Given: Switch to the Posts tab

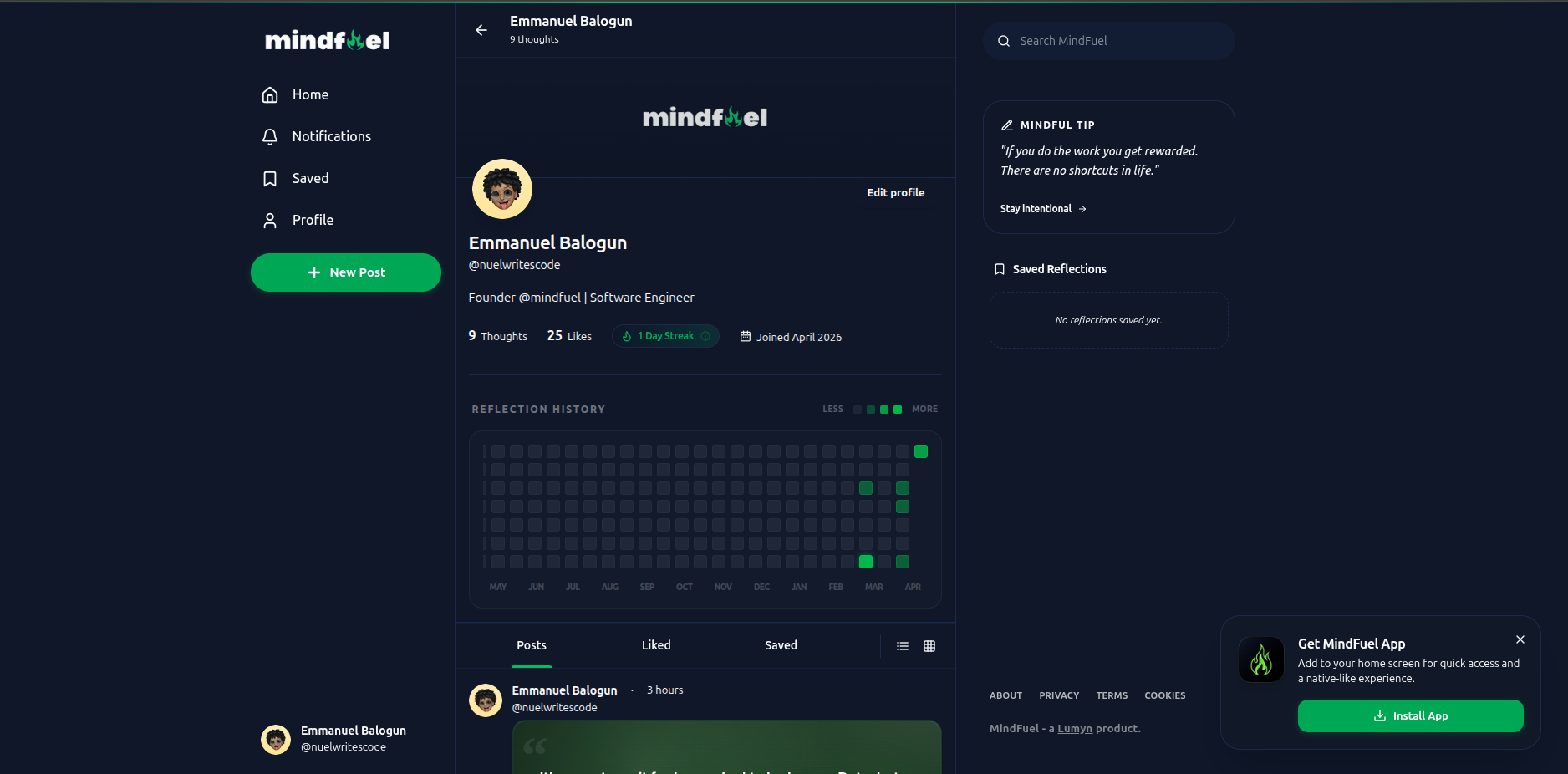Looking at the screenshot, I should (532, 645).
